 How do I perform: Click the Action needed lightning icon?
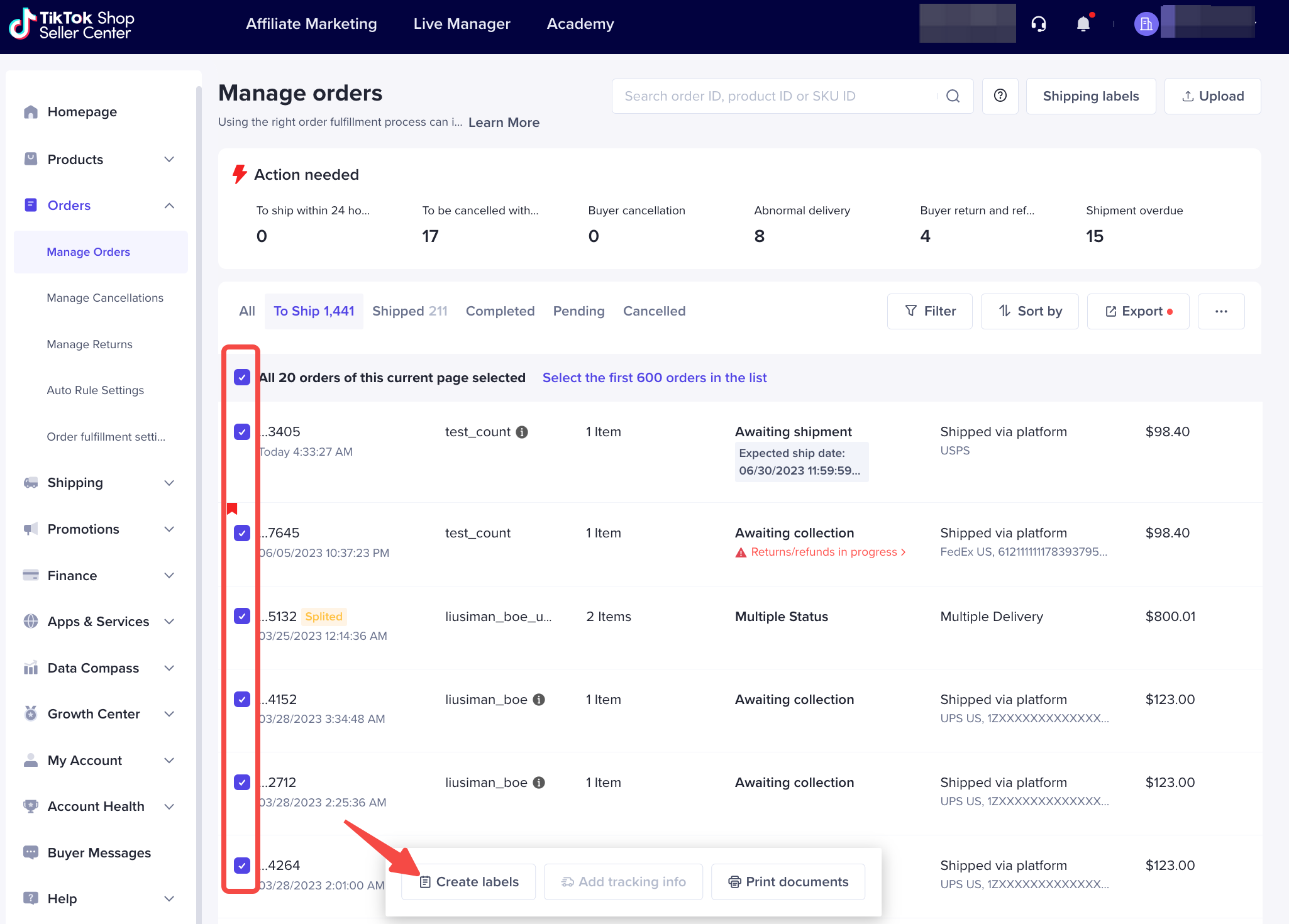pos(240,174)
